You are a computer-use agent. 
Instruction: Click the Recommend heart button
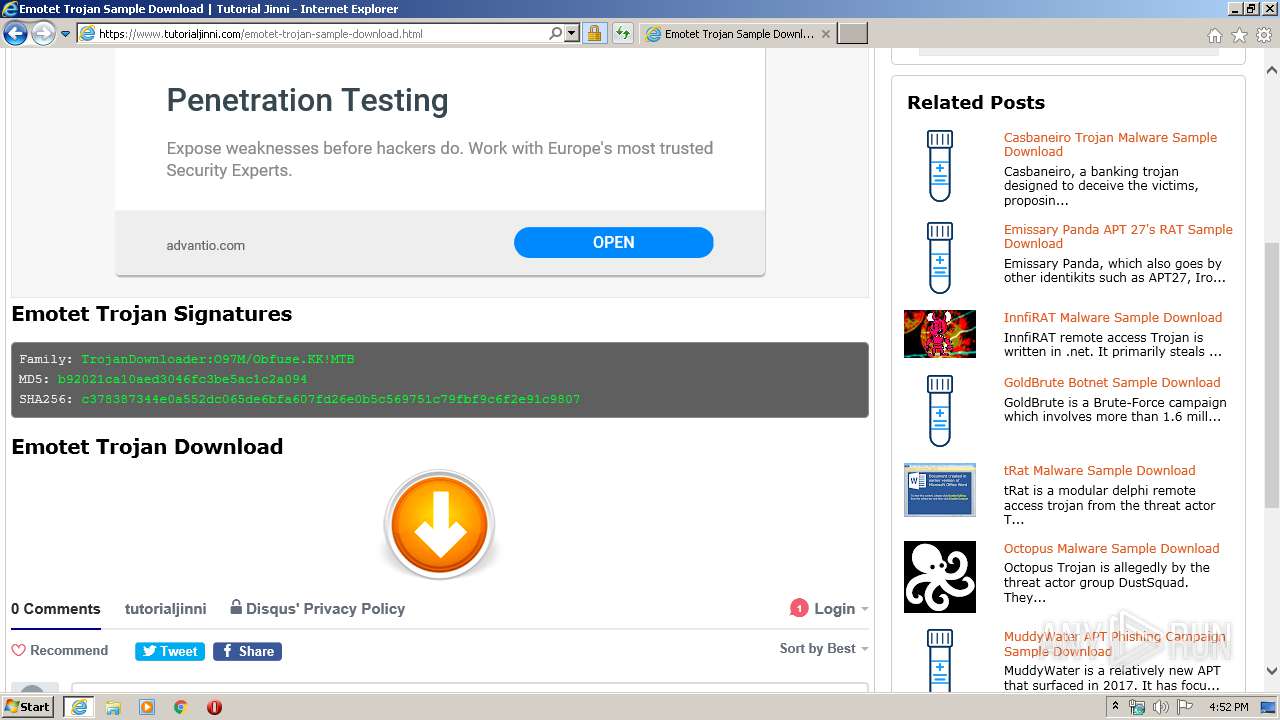[60, 650]
